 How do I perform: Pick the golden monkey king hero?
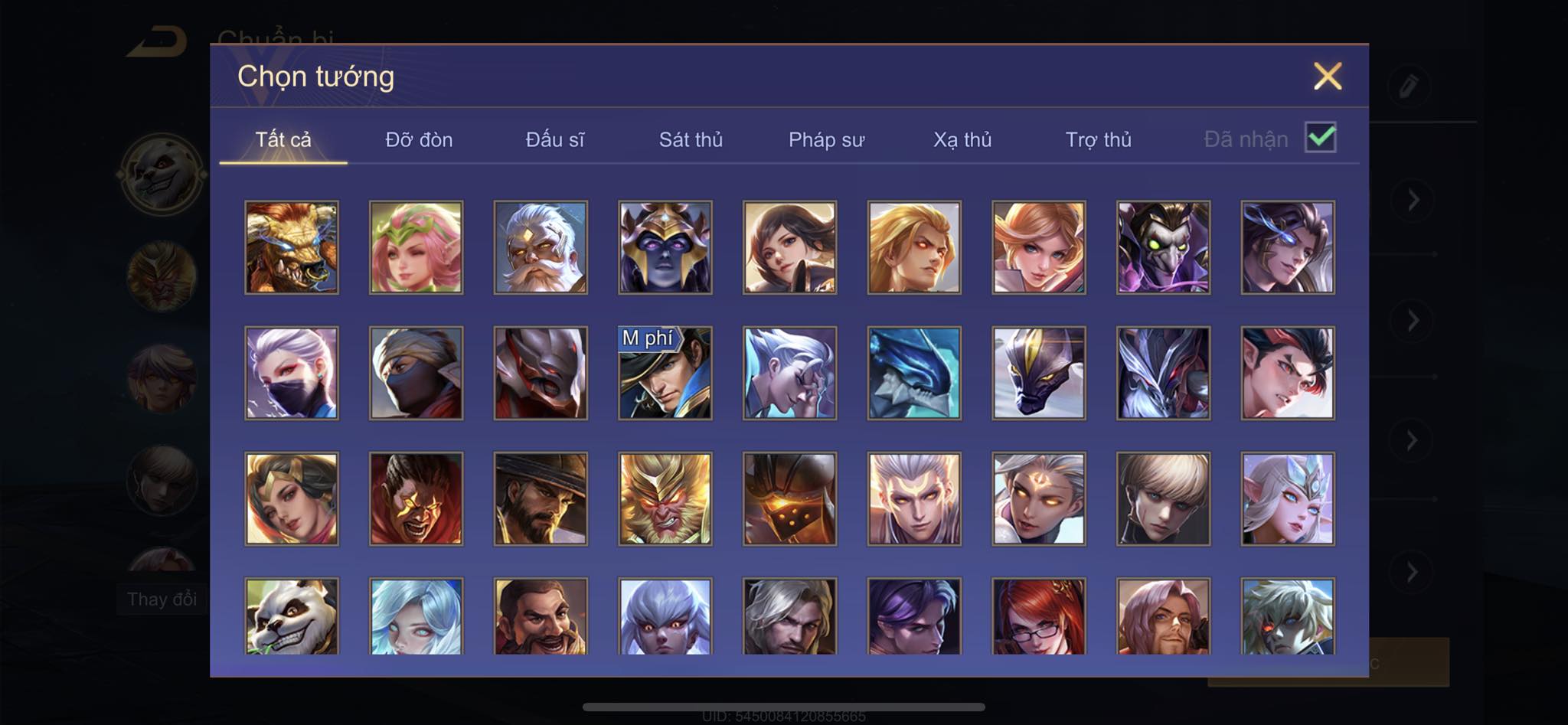(x=665, y=498)
